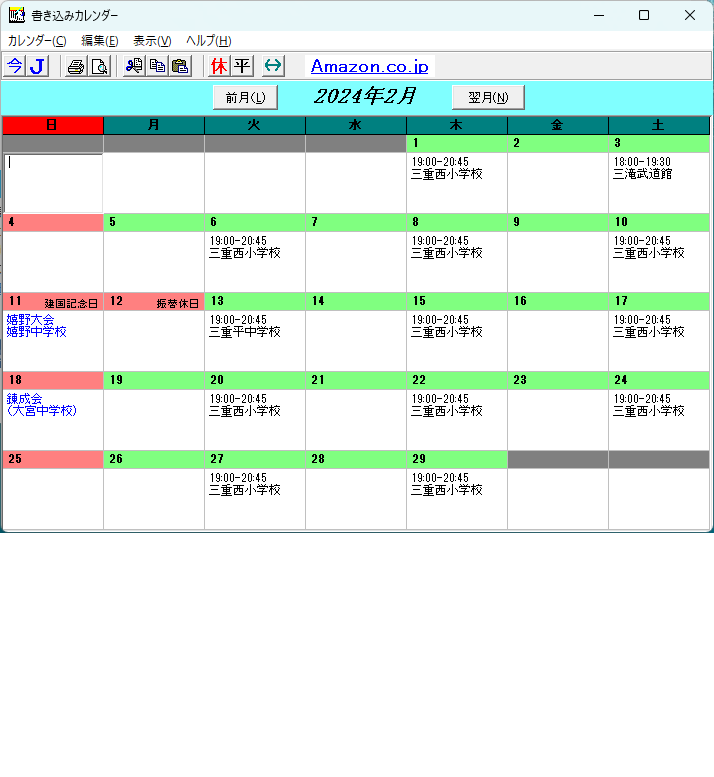Click the clipboard paste icon

click(180, 66)
